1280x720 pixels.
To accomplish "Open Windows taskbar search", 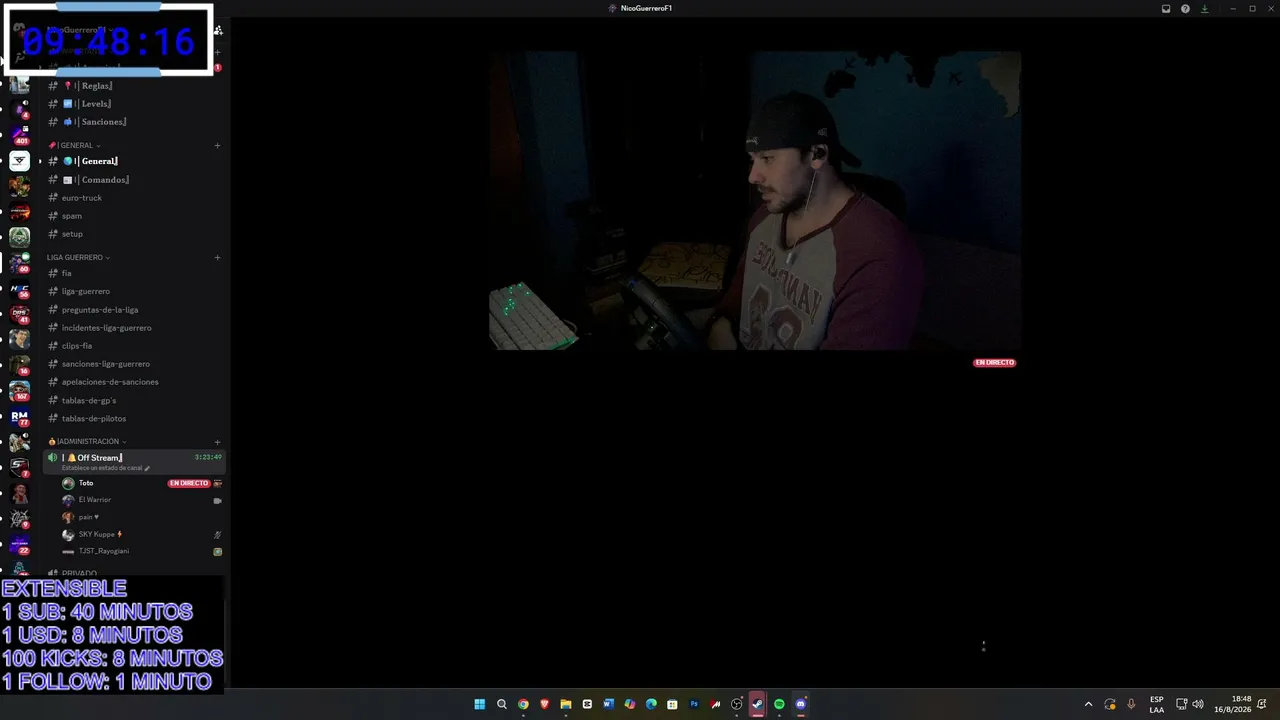I will 502,704.
